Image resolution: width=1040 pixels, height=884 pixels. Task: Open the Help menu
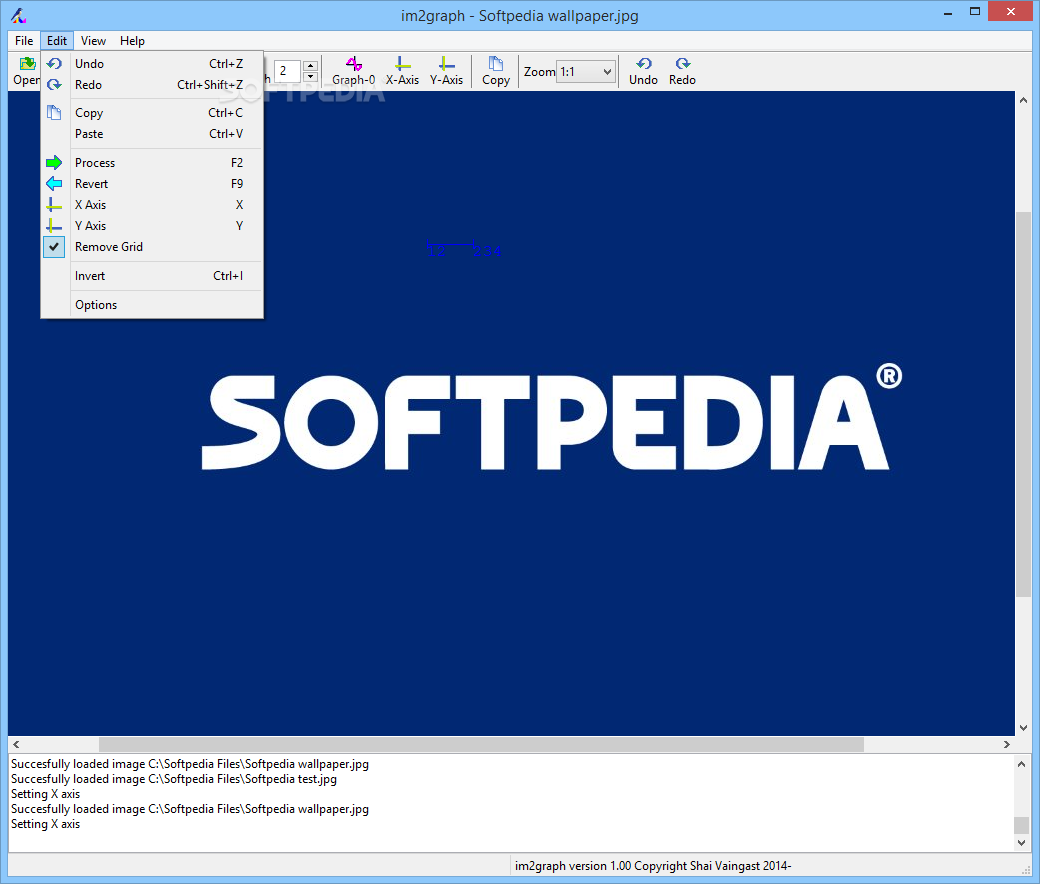pos(132,40)
